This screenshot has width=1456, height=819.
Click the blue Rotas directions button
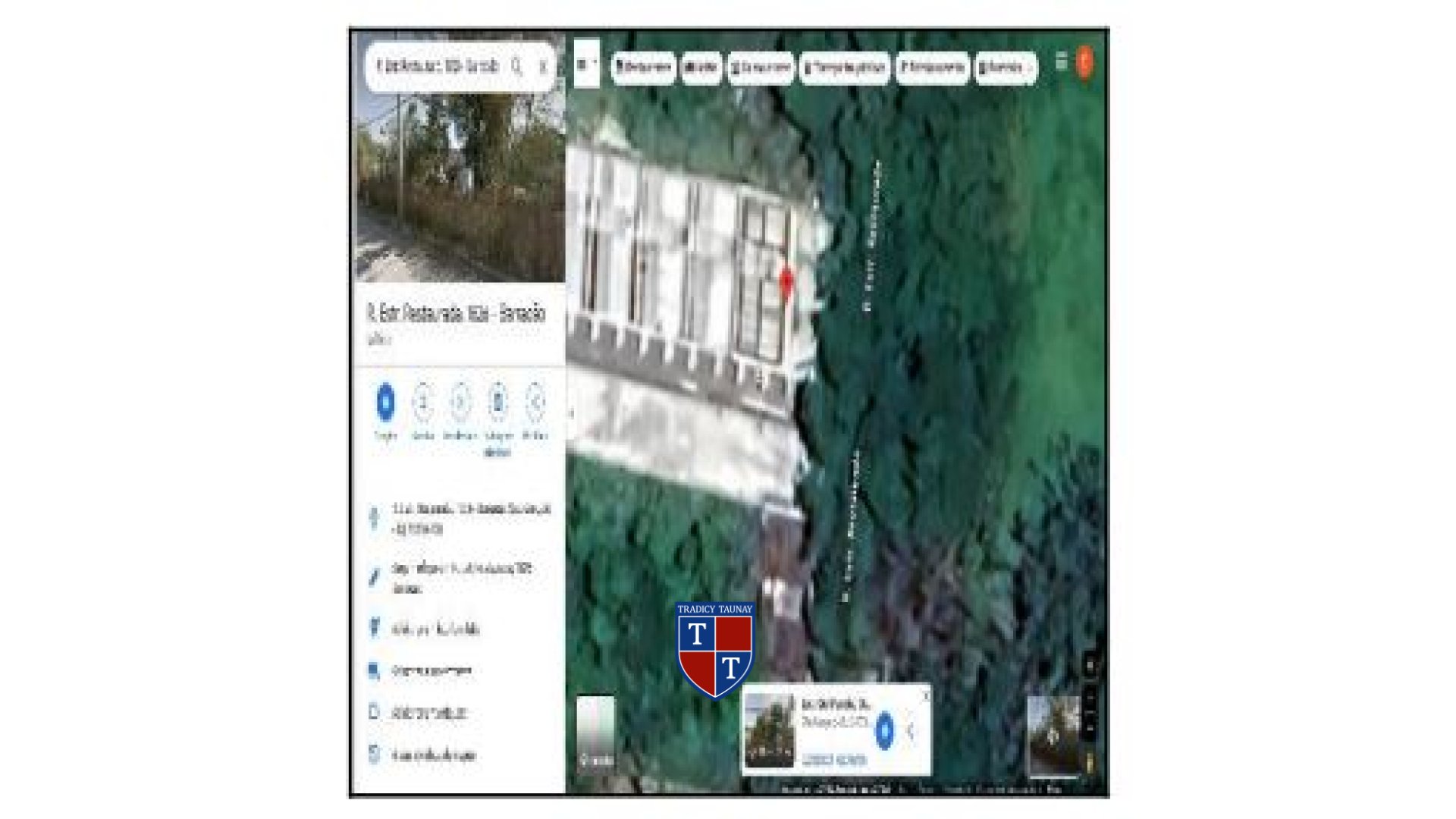click(x=385, y=402)
